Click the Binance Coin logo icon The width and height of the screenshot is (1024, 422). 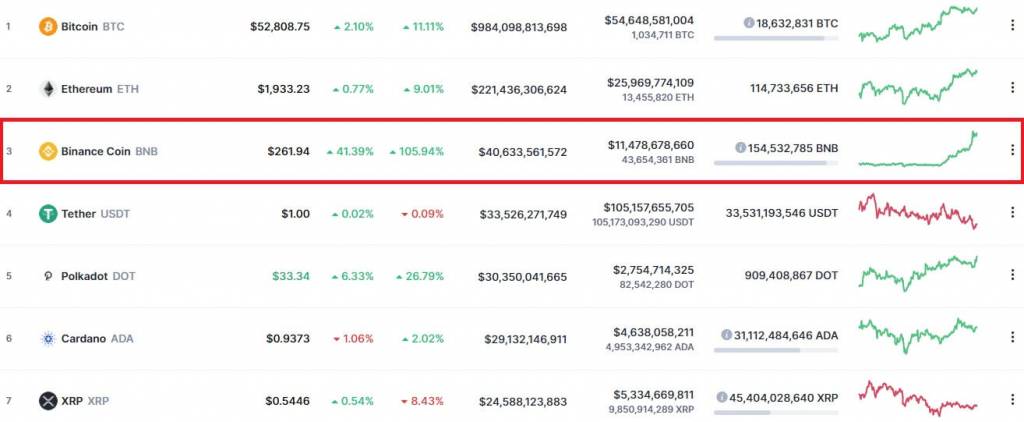click(47, 151)
